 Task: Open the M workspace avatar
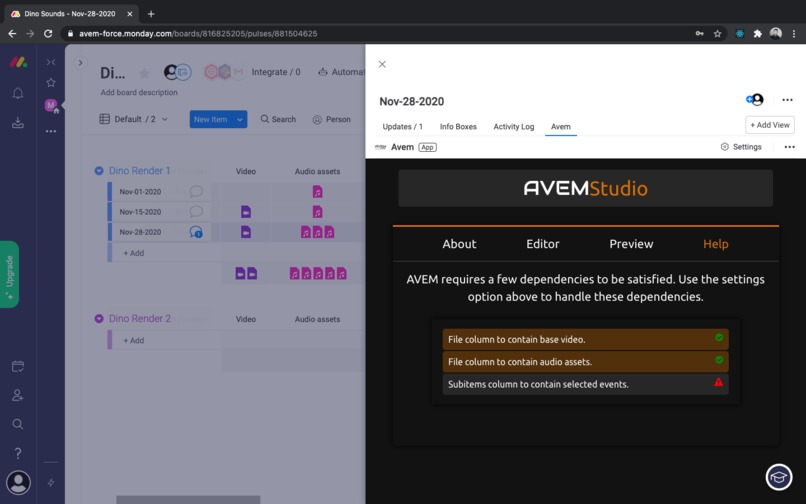click(x=51, y=105)
